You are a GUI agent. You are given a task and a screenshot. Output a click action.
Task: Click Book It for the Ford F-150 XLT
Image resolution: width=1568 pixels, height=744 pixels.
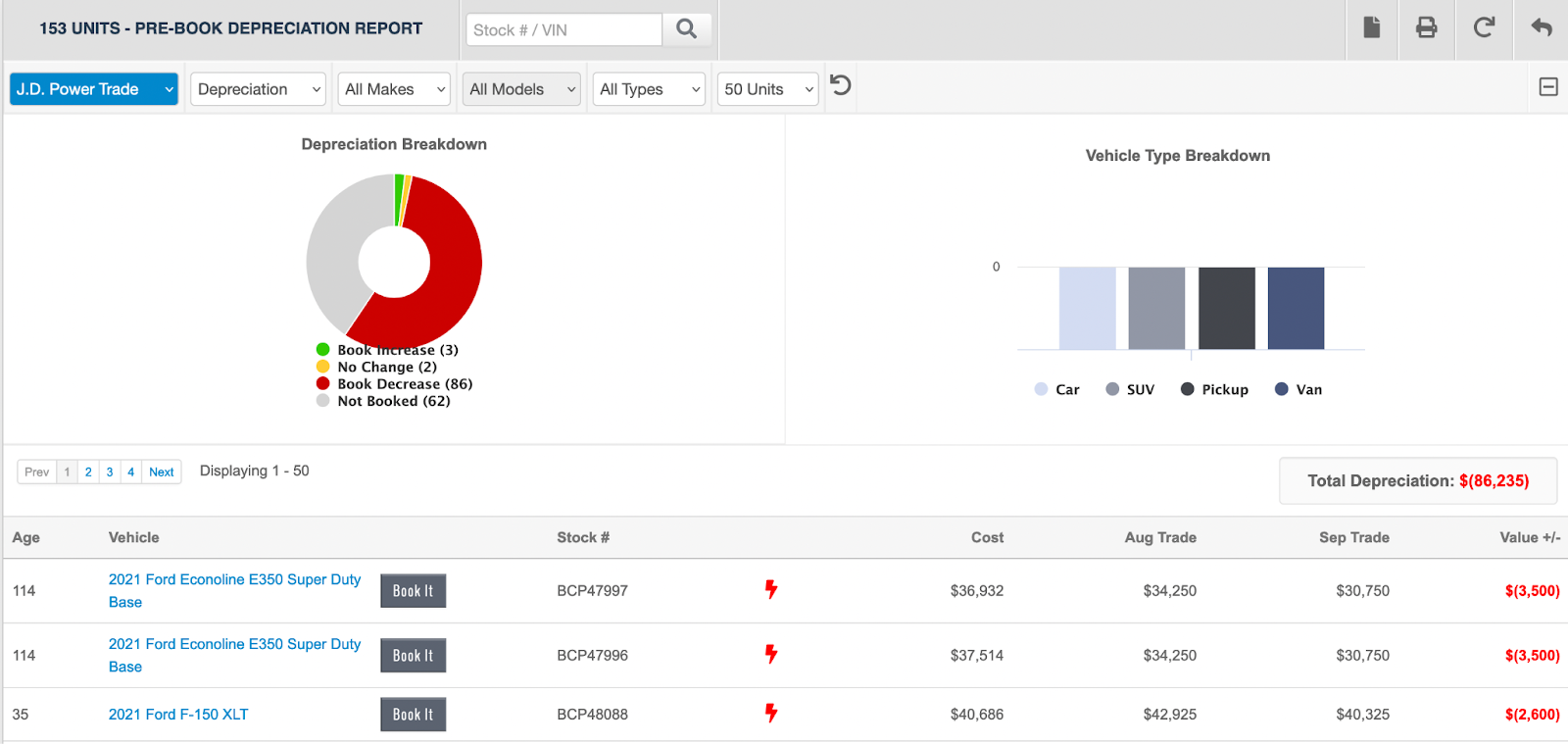[413, 715]
